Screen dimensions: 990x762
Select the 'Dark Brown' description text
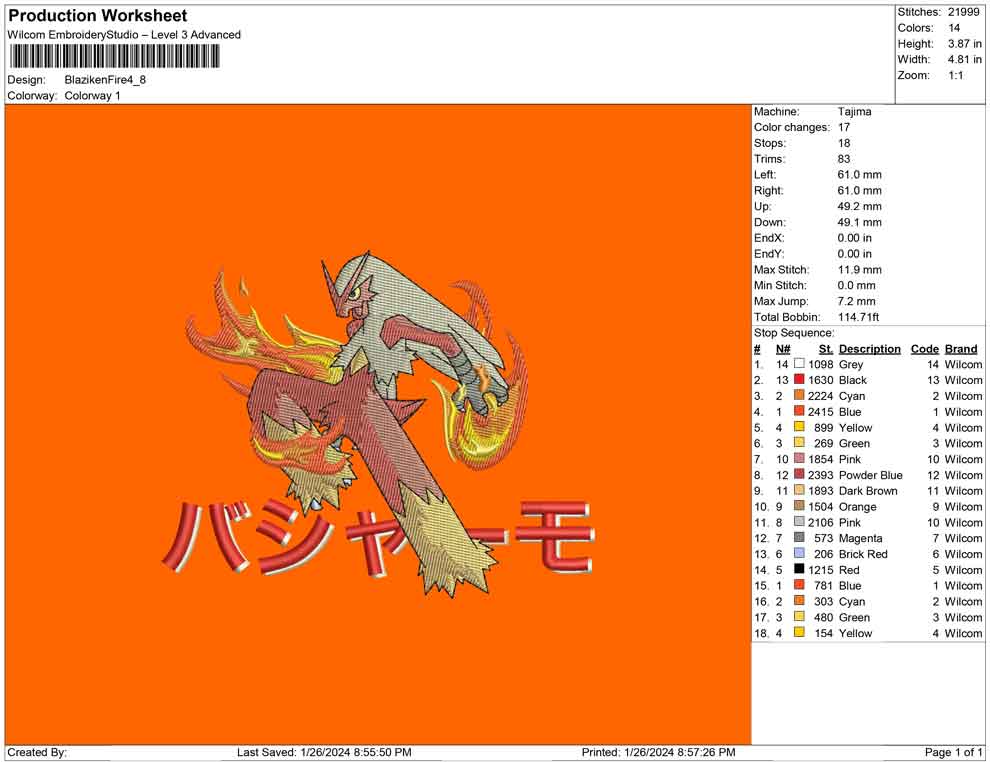pyautogui.click(x=868, y=491)
